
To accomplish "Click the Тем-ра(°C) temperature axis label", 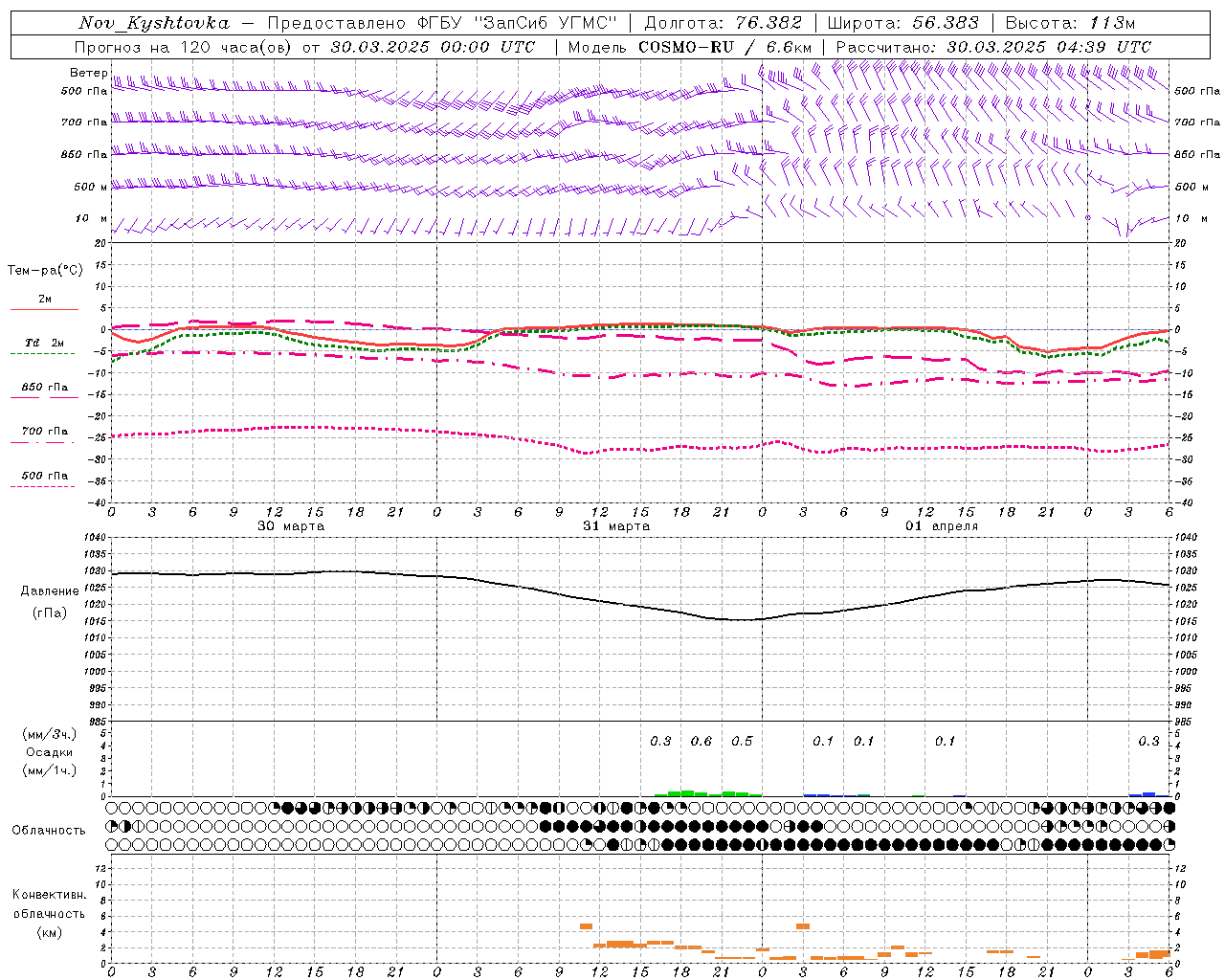I will click(x=45, y=270).
